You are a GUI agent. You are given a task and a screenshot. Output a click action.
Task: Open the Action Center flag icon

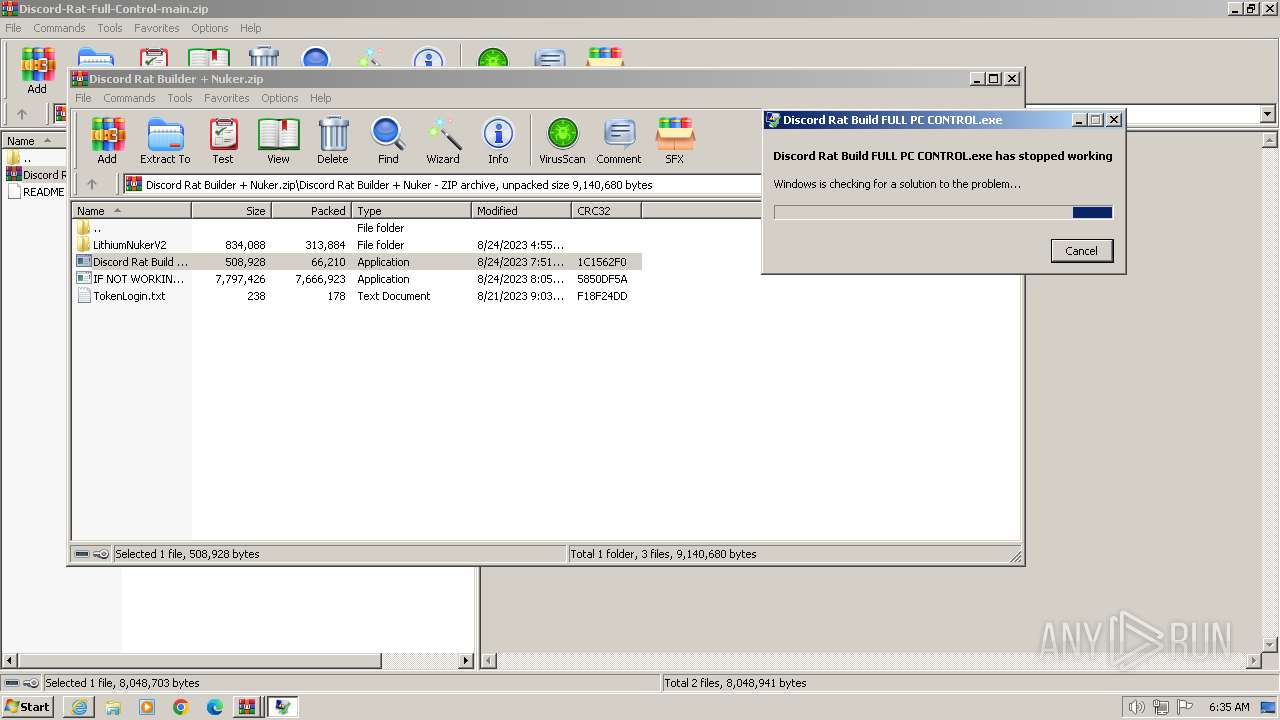(x=1185, y=707)
